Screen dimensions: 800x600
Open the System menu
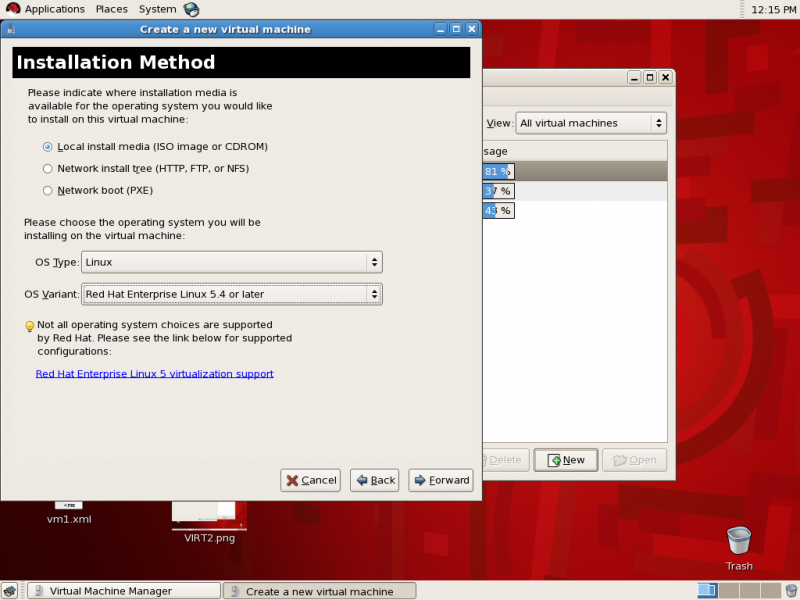click(157, 9)
